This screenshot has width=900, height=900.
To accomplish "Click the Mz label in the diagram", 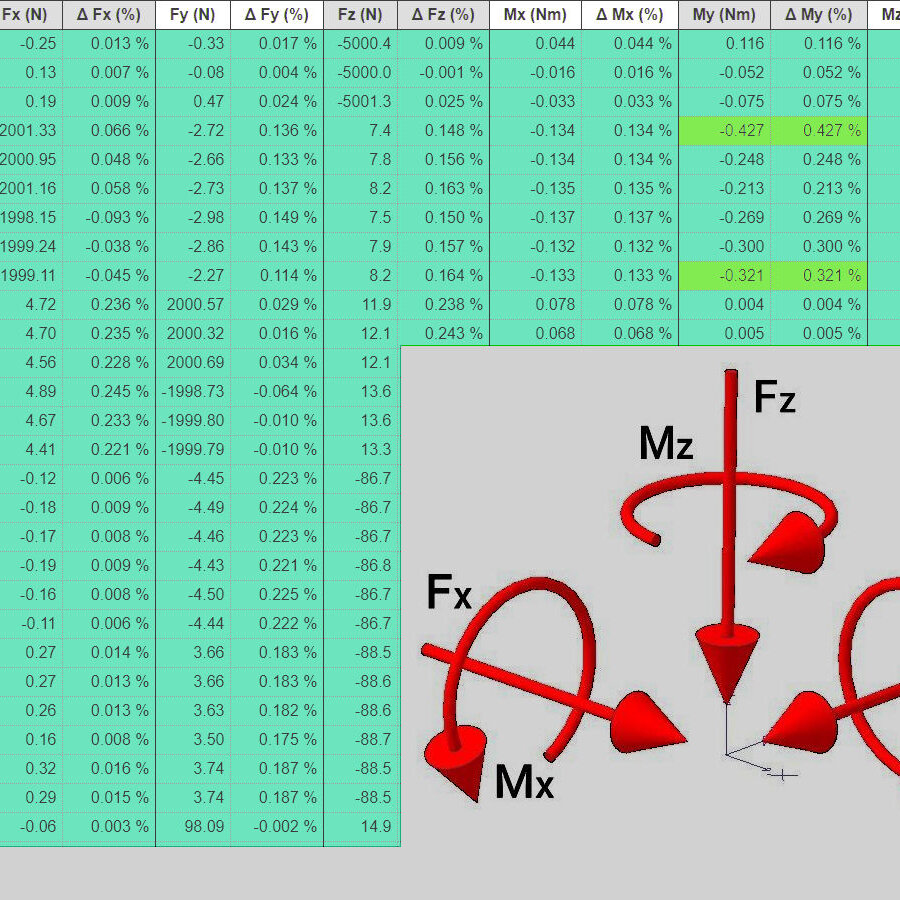I will tap(666, 445).
